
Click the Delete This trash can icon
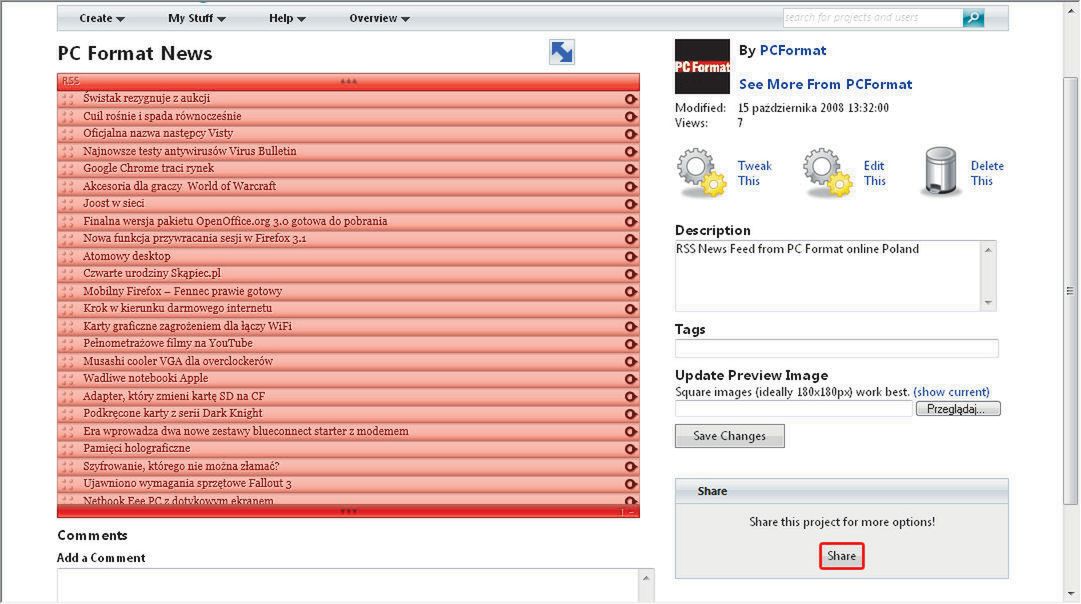(x=941, y=172)
